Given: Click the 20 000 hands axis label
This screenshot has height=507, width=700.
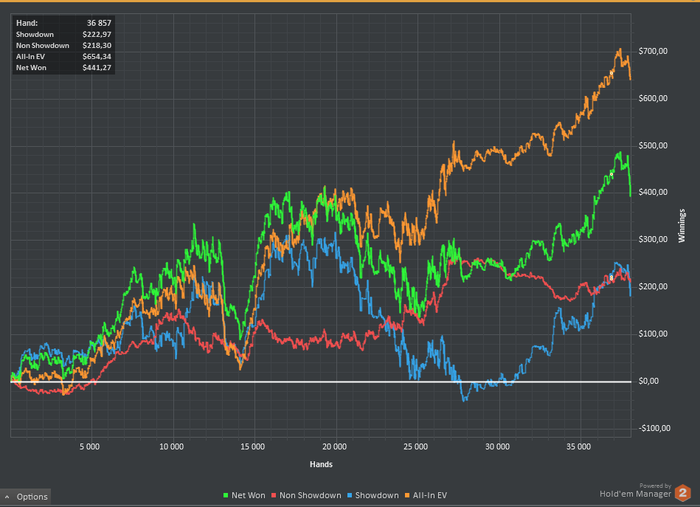Looking at the screenshot, I should click(x=334, y=447).
